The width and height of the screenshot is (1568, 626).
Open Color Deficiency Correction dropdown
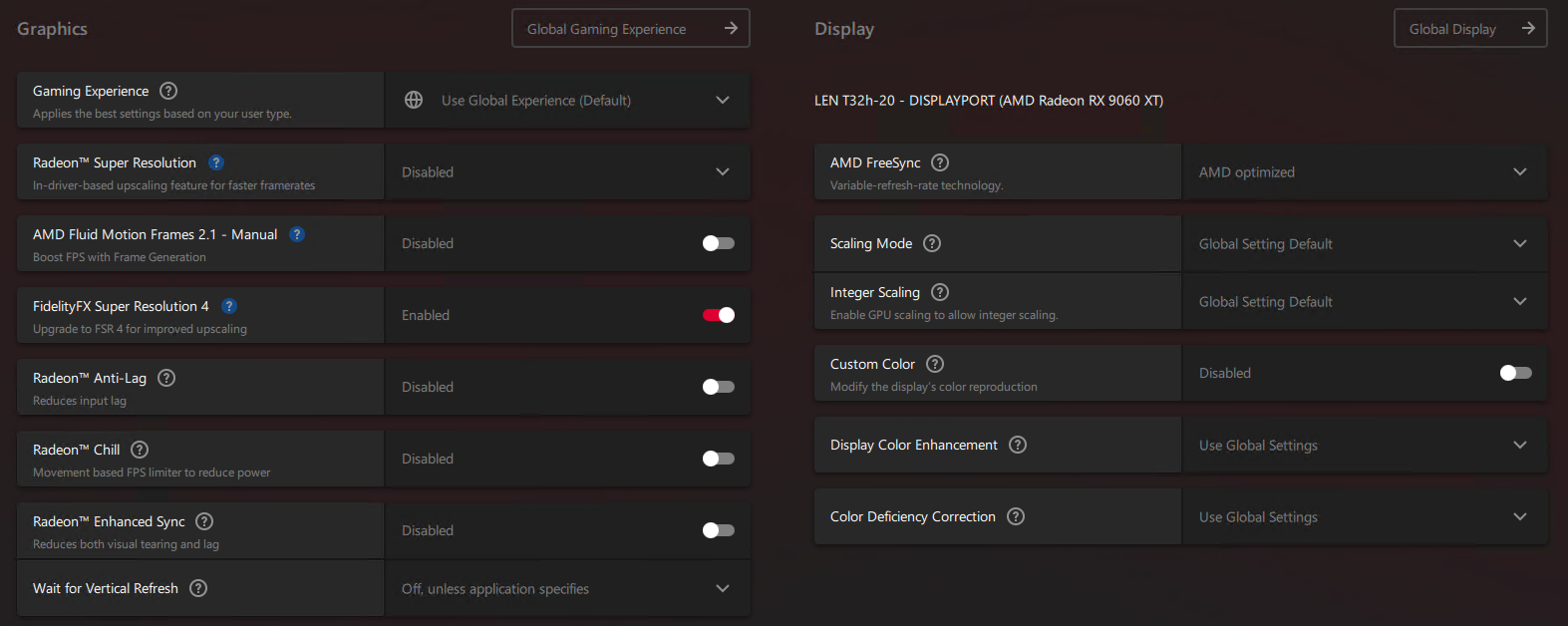pos(1365,516)
